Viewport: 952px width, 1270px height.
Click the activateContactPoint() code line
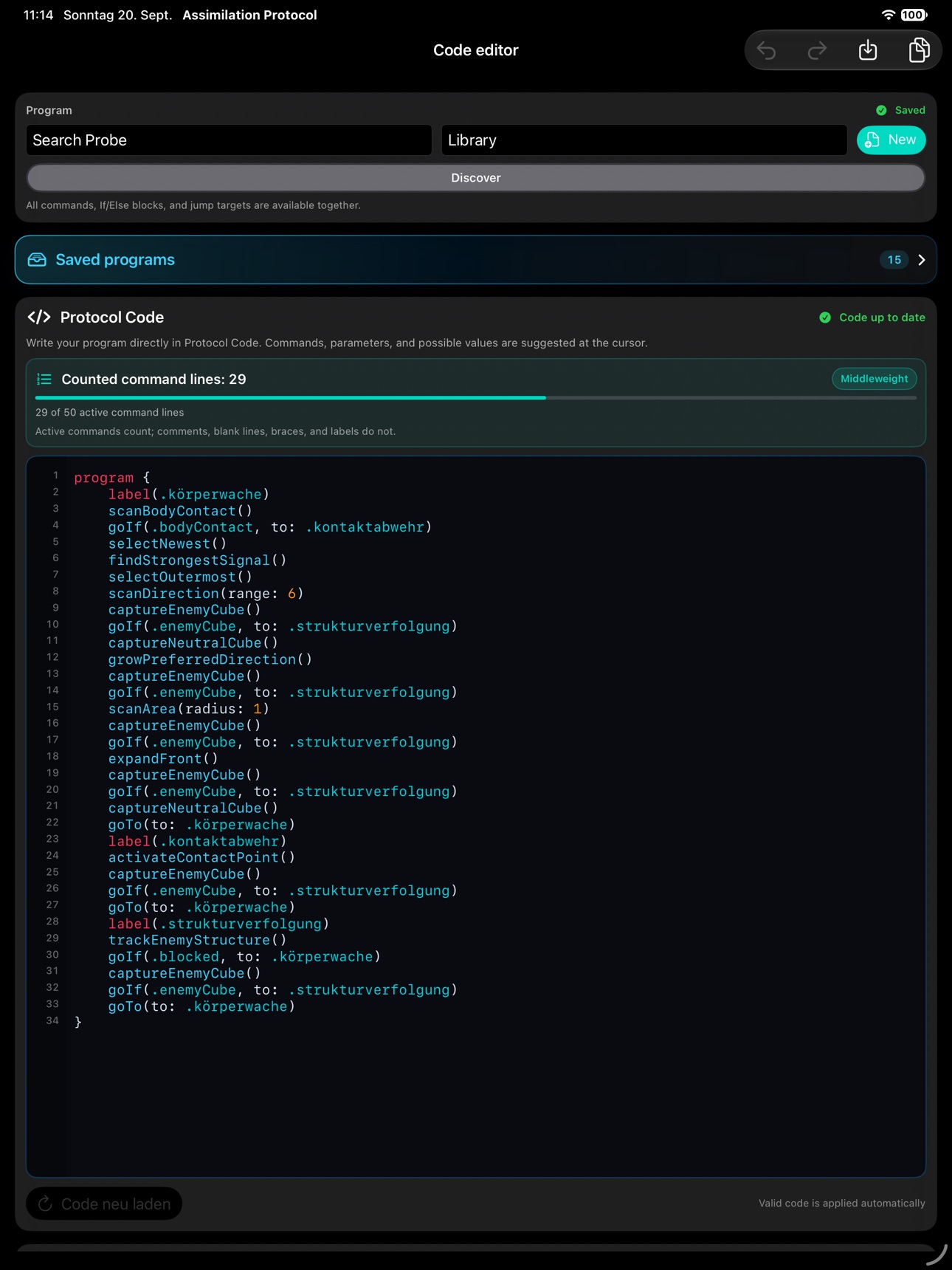tap(201, 858)
